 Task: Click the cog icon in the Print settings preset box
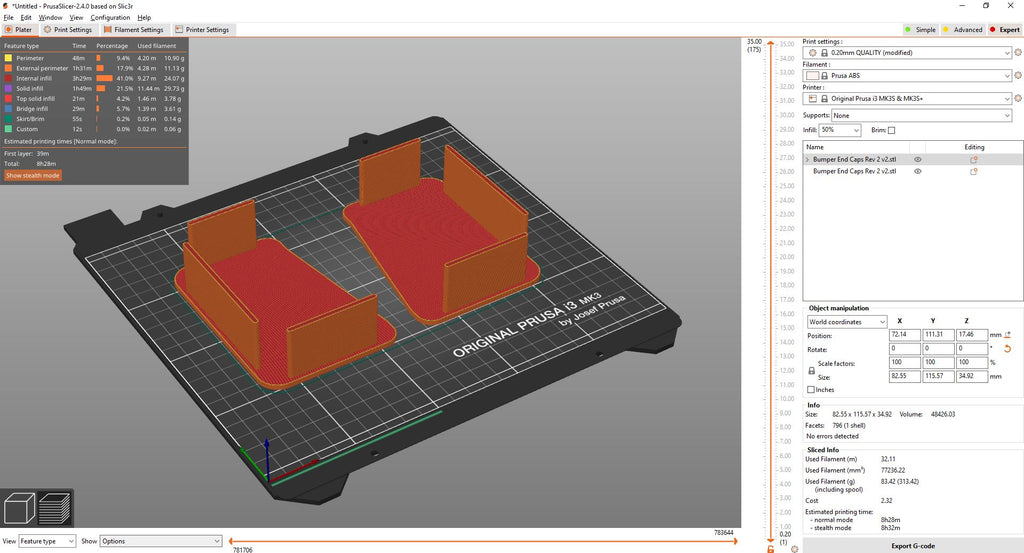point(812,53)
